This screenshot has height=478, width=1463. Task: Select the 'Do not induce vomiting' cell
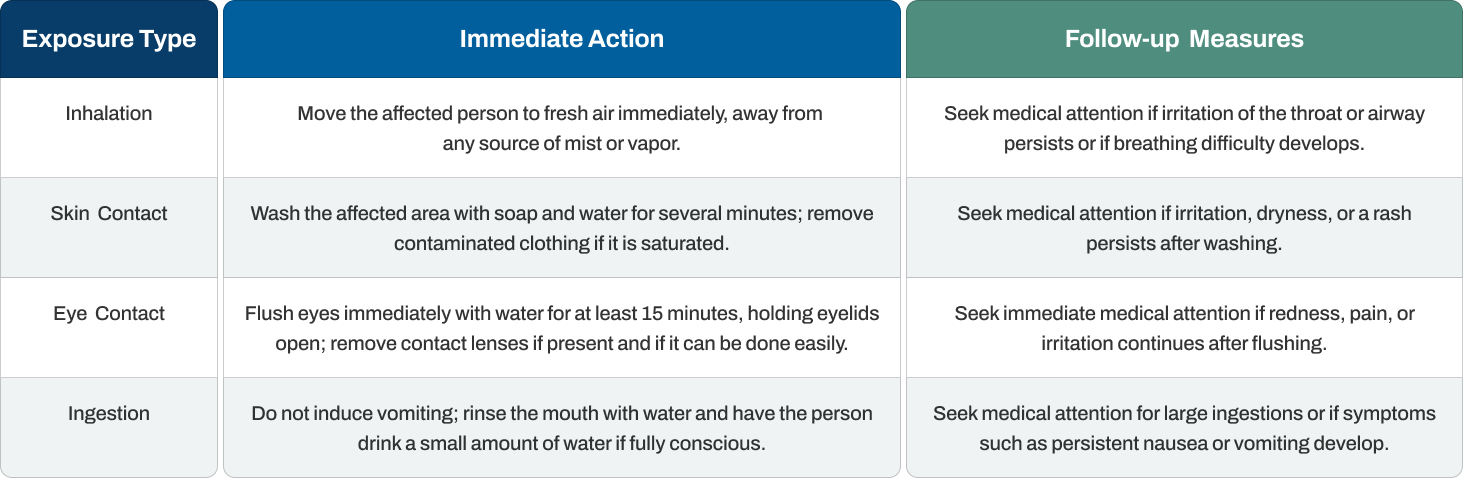click(x=561, y=428)
